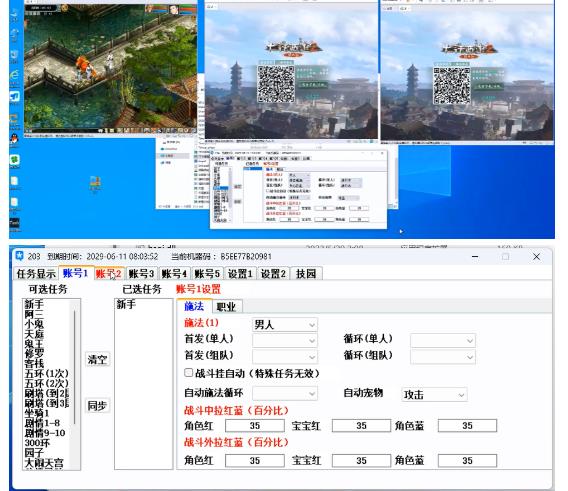This screenshot has height=491, width=568.
Task: Open the green clover desktop icon
Action: coord(14,161)
